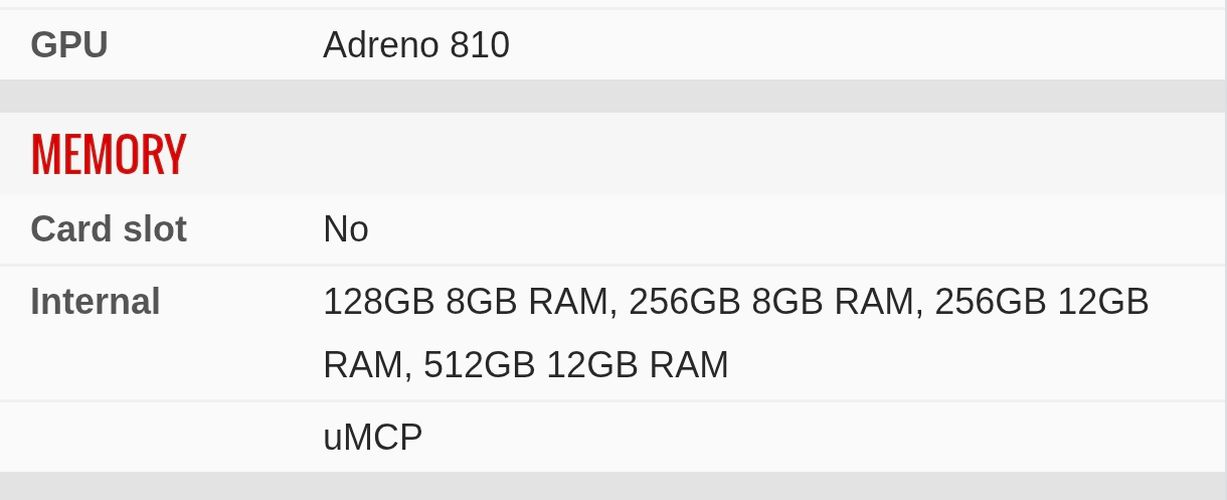1227x500 pixels.
Task: Click the 512GB 12GB RAM variant text
Action: (576, 365)
